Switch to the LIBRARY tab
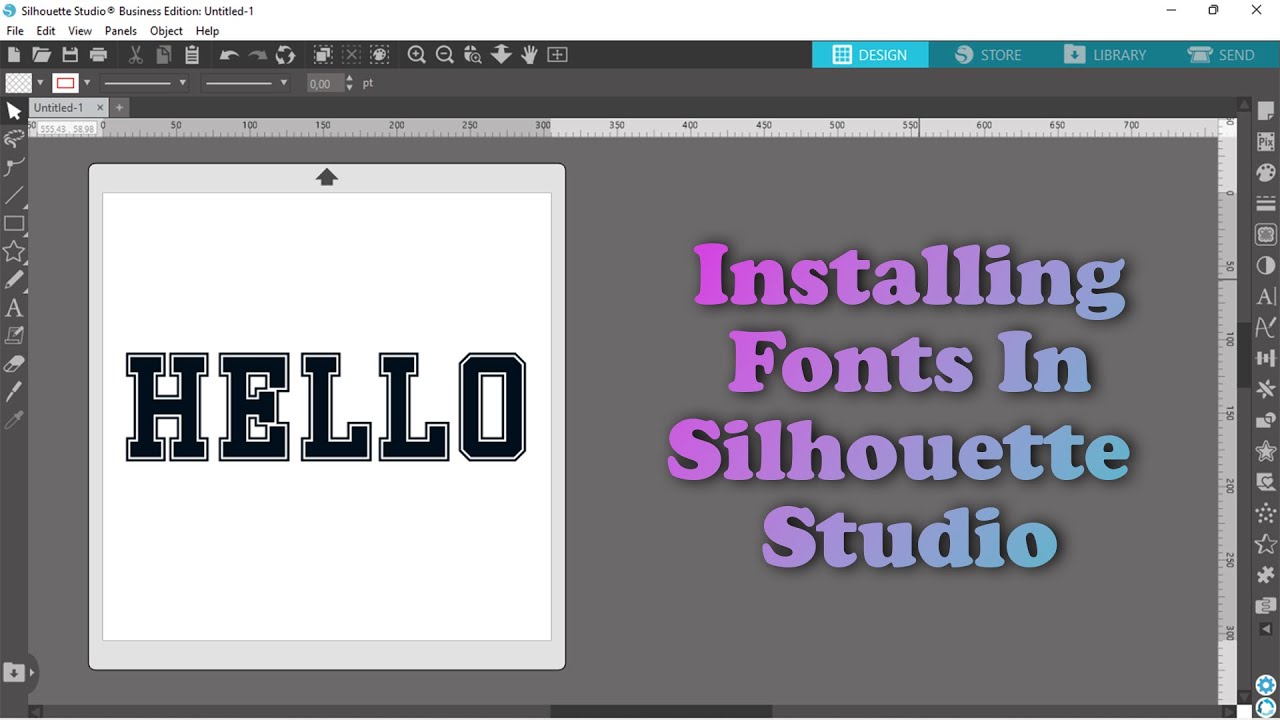Viewport: 1280px width, 720px height. [1105, 55]
